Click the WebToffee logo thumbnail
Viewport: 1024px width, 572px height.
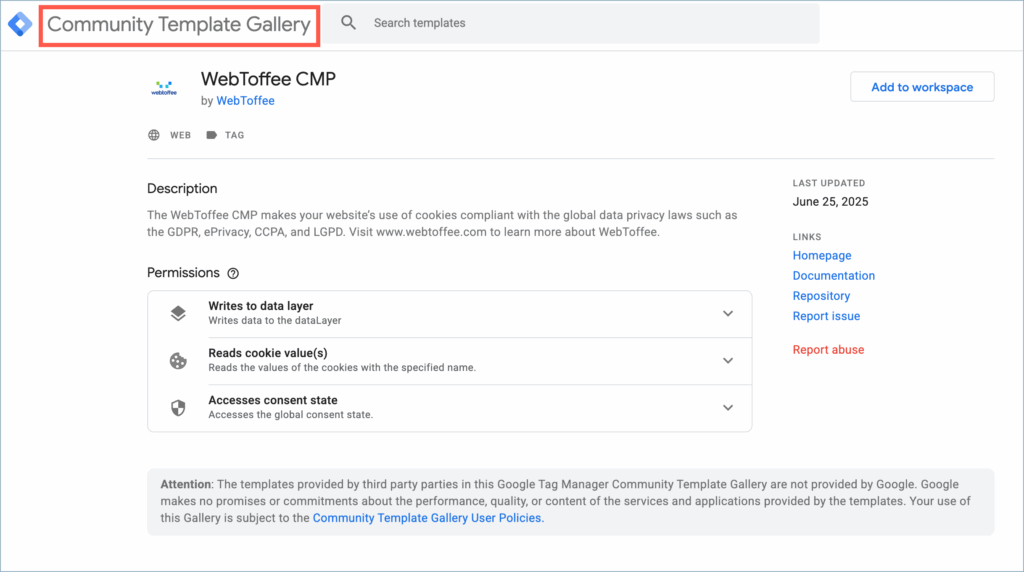click(164, 88)
